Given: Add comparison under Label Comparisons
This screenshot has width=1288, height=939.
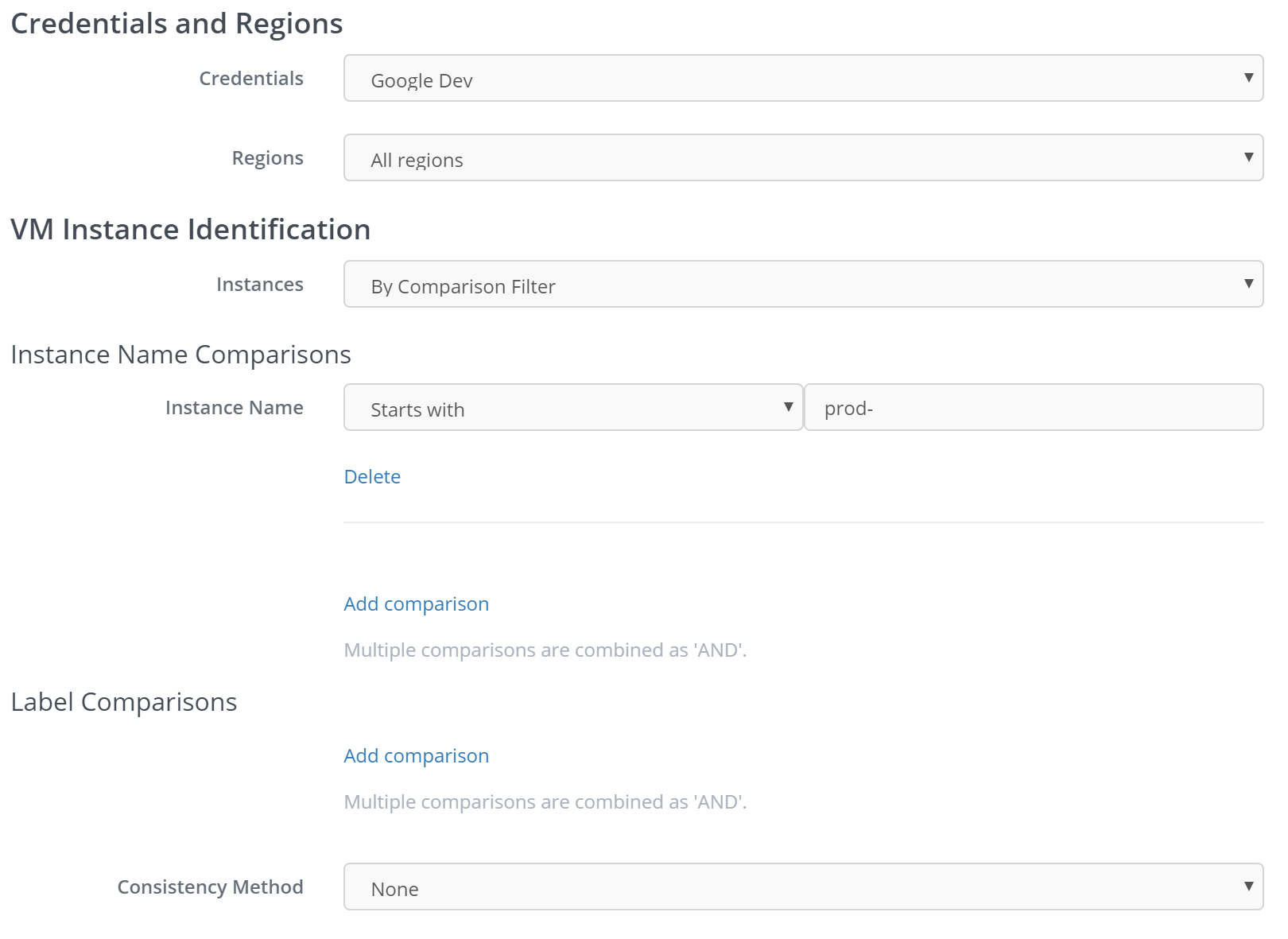Looking at the screenshot, I should 416,756.
